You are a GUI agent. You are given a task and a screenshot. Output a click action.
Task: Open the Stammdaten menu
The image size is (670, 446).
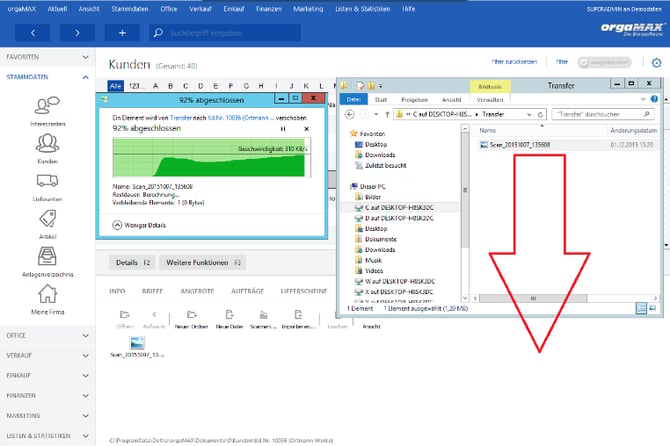pos(129,9)
